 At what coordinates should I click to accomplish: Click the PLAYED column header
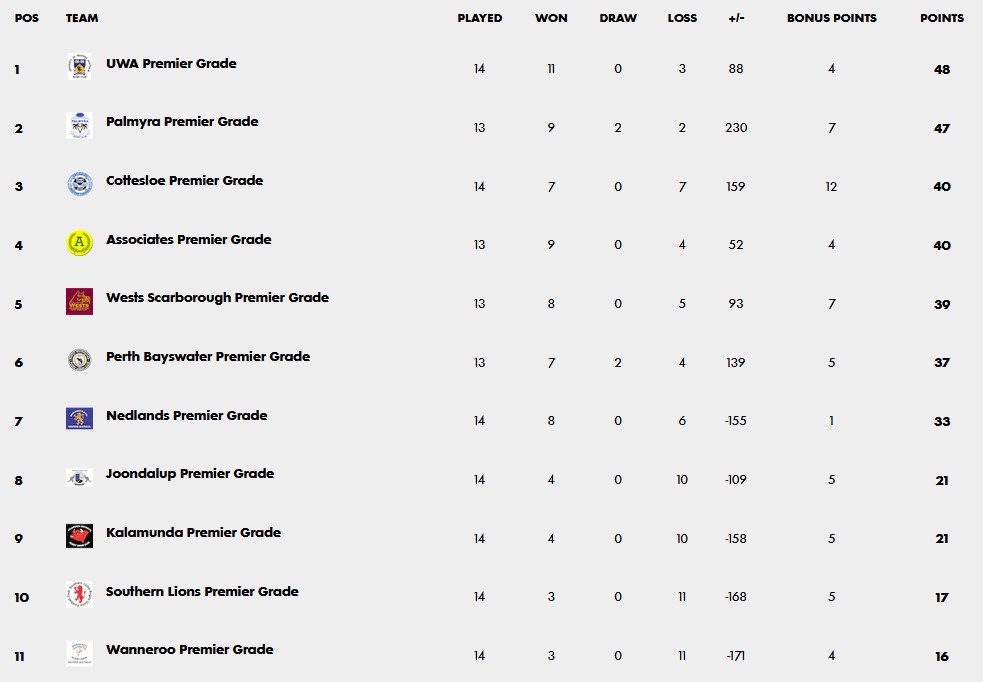click(x=480, y=18)
